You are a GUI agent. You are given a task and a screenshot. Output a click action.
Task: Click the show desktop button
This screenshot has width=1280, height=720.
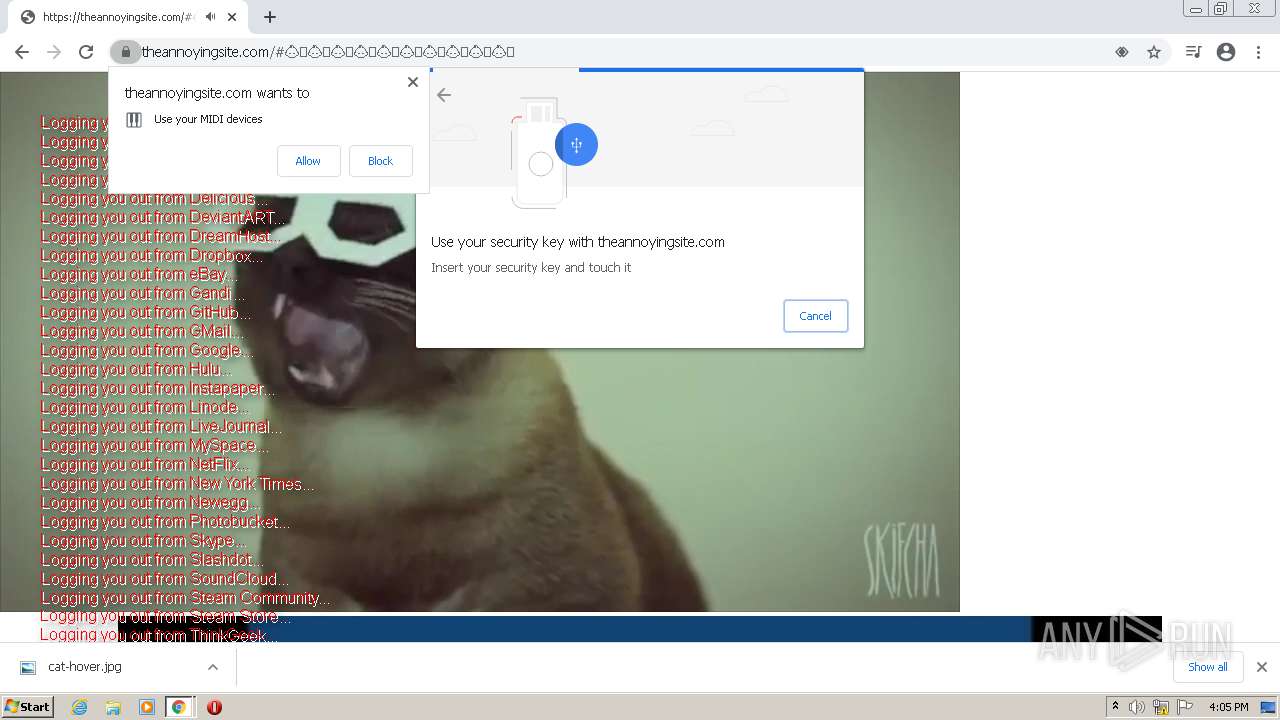1270,707
